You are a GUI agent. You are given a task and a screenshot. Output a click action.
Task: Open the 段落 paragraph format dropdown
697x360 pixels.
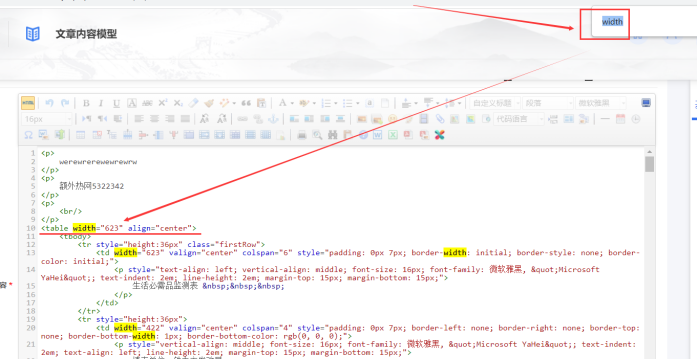pyautogui.click(x=548, y=103)
